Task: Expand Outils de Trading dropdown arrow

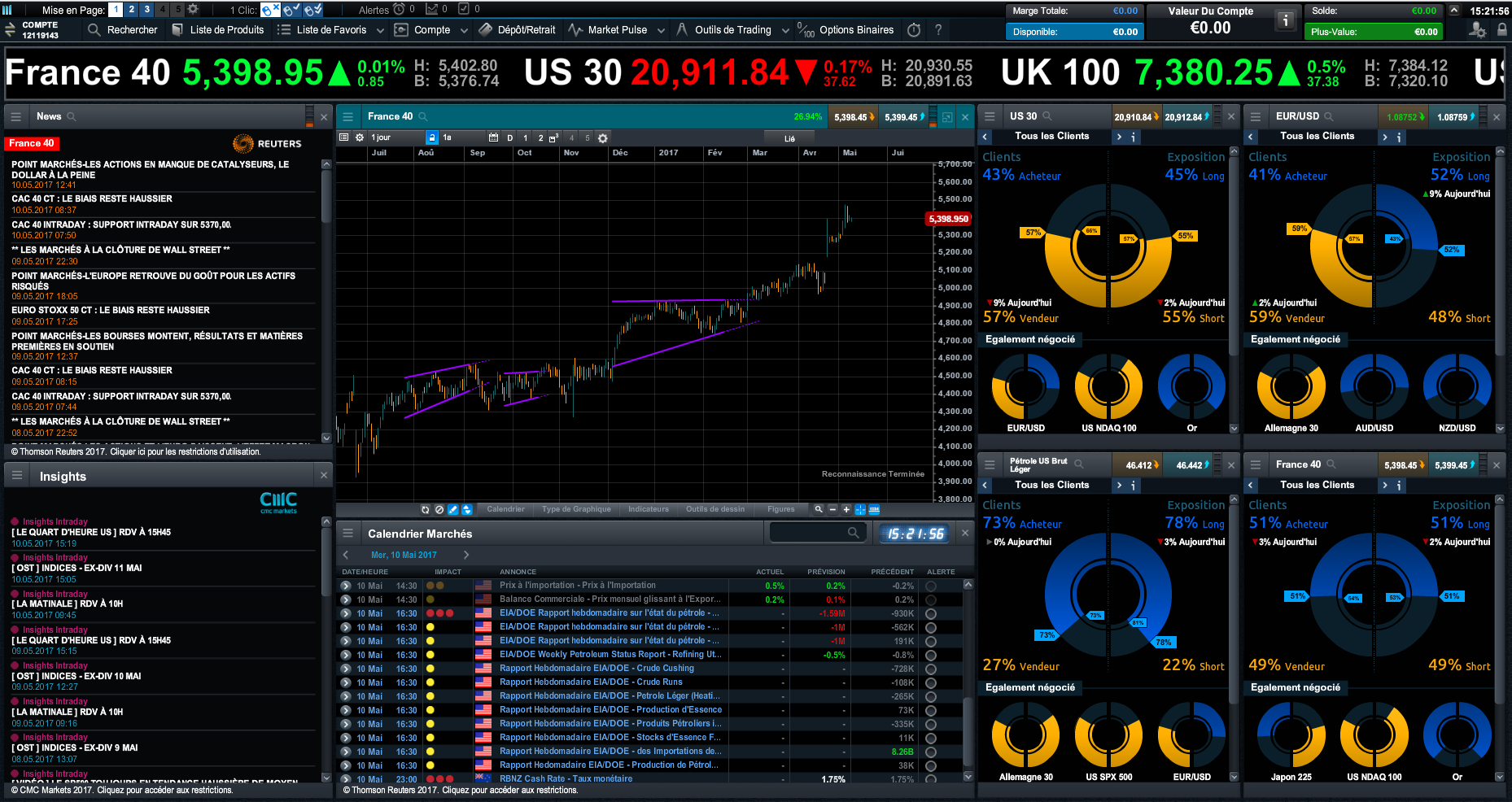Action: [x=785, y=30]
